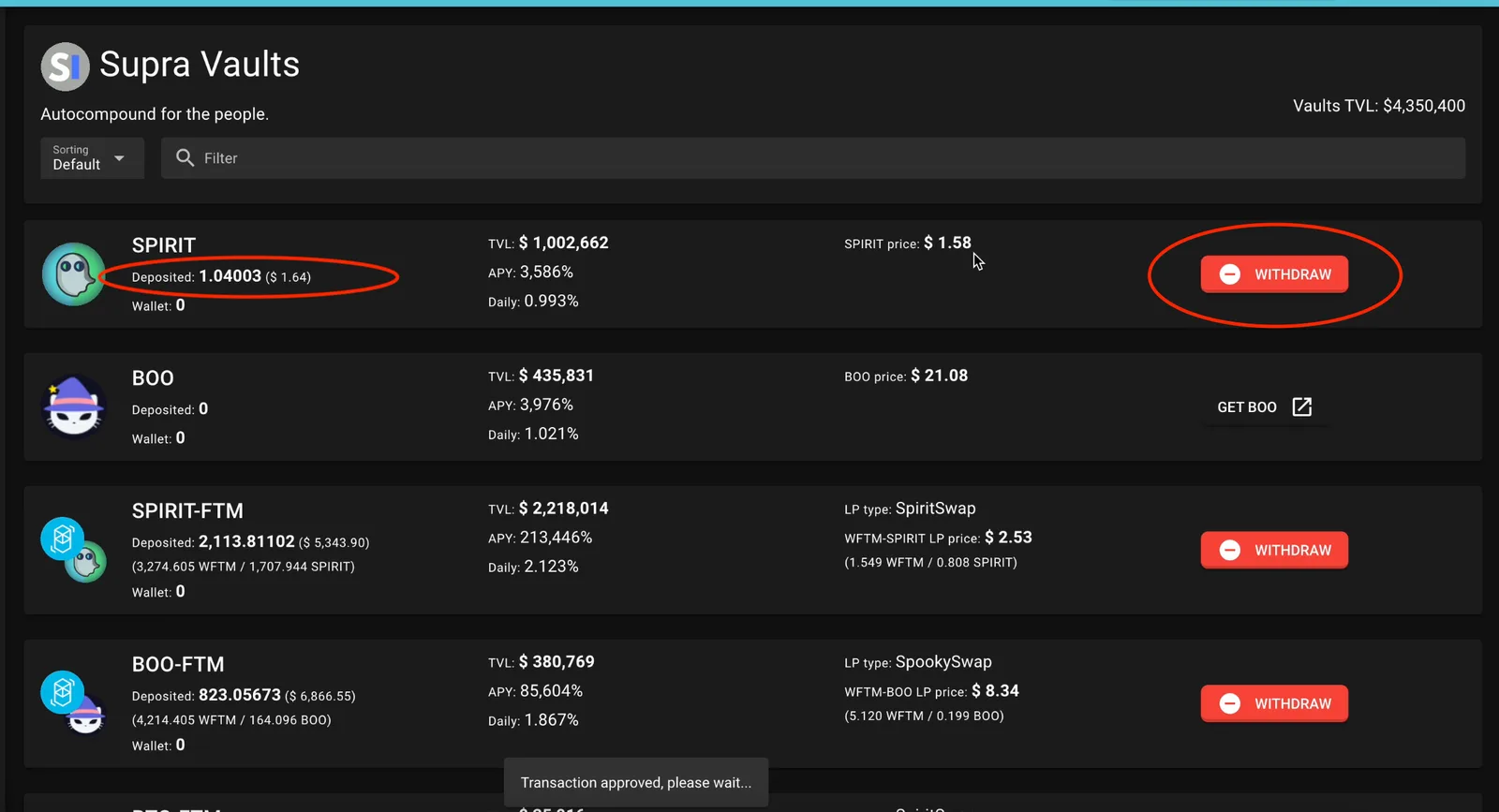Click the dropdown arrow in Sorting selector
Viewport: 1499px width, 812px height.
tap(119, 158)
